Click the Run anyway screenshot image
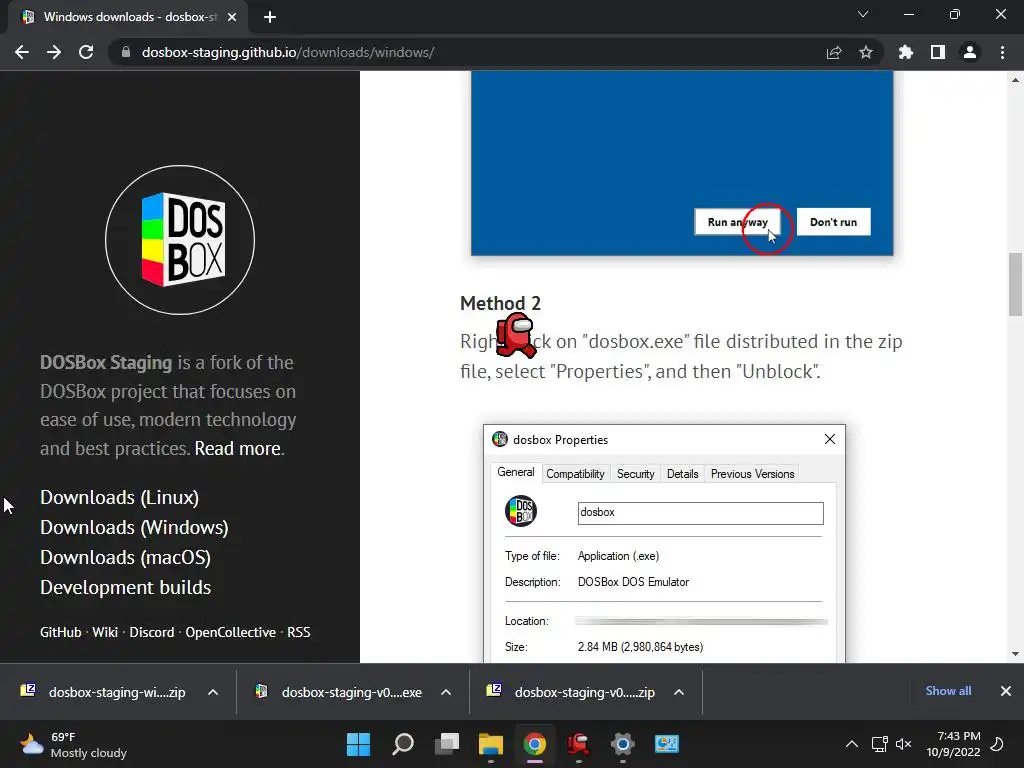 pos(682,163)
